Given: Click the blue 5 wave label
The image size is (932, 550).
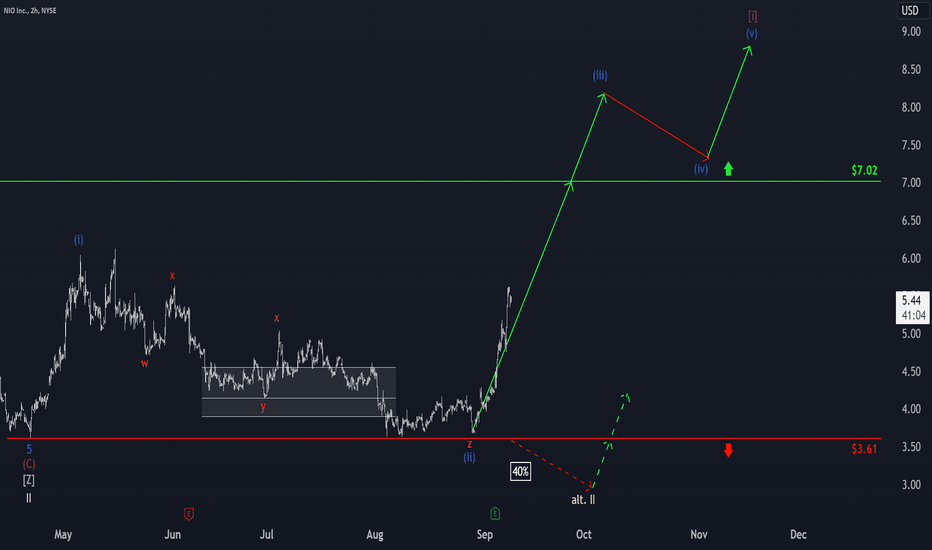Looking at the screenshot, I should [29, 450].
